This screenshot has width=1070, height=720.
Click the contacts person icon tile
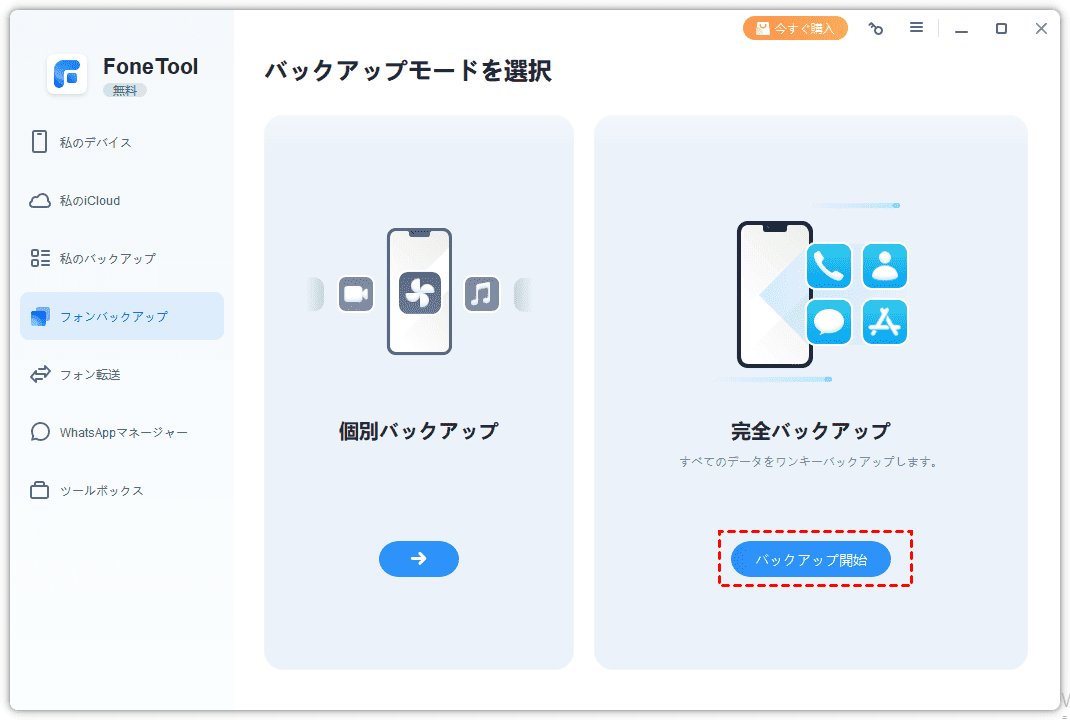coord(885,266)
